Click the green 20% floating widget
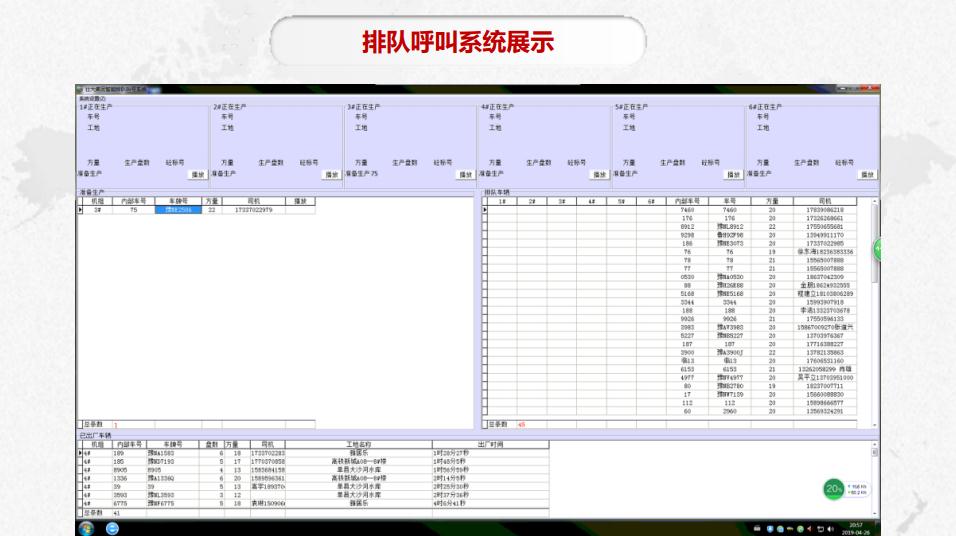 (833, 489)
